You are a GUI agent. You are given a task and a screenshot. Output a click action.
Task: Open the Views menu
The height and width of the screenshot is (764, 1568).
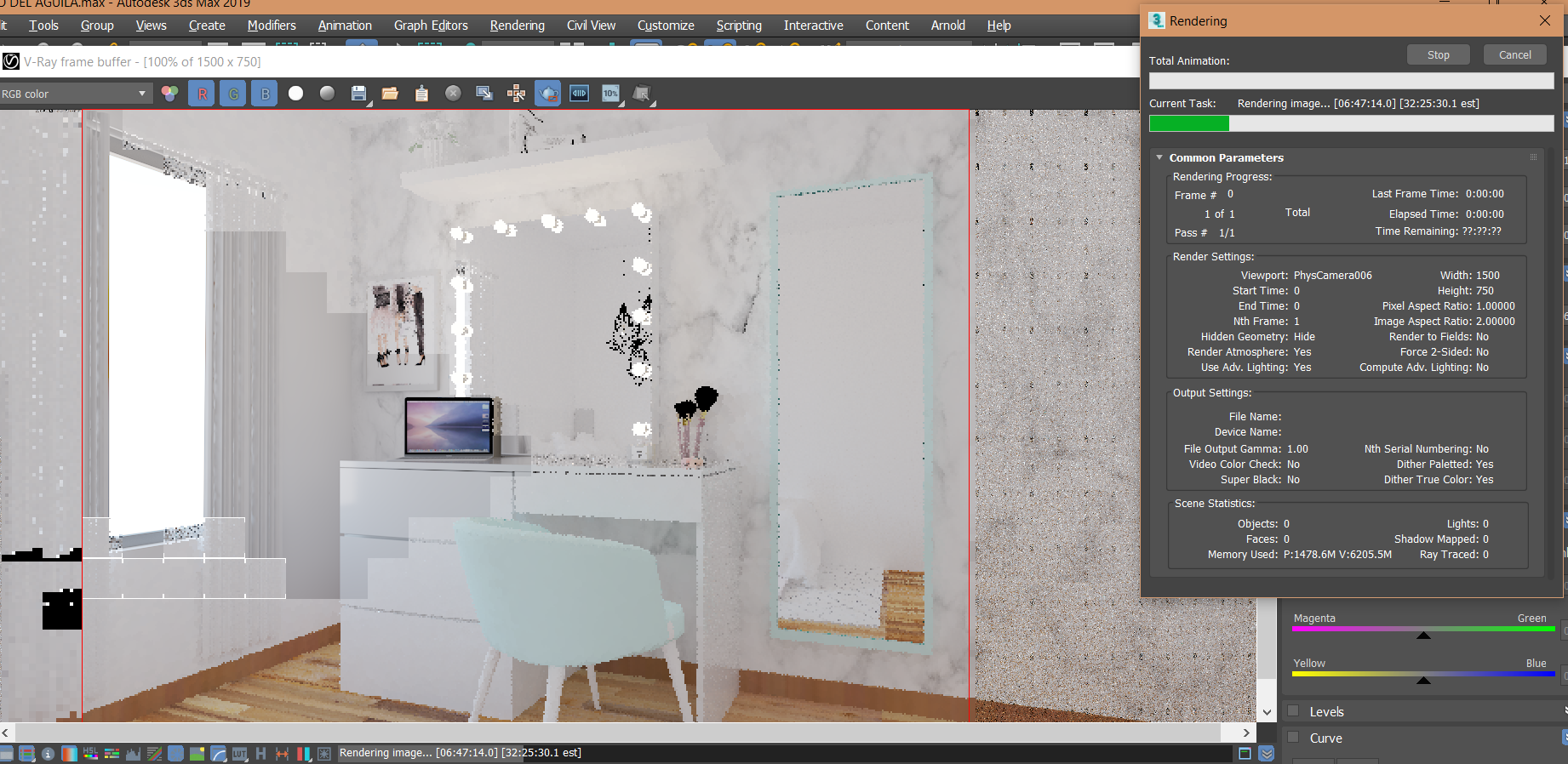151,26
